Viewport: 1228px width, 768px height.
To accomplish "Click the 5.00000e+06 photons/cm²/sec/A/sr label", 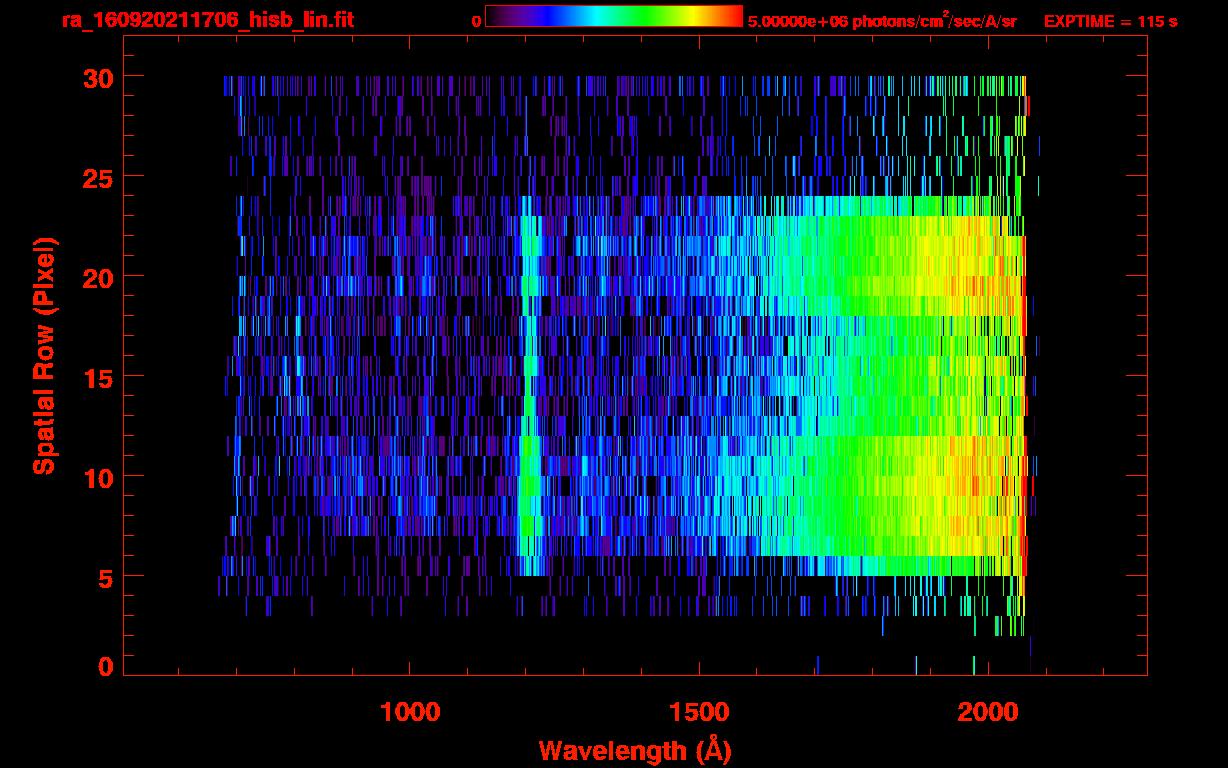I will tap(882, 21).
